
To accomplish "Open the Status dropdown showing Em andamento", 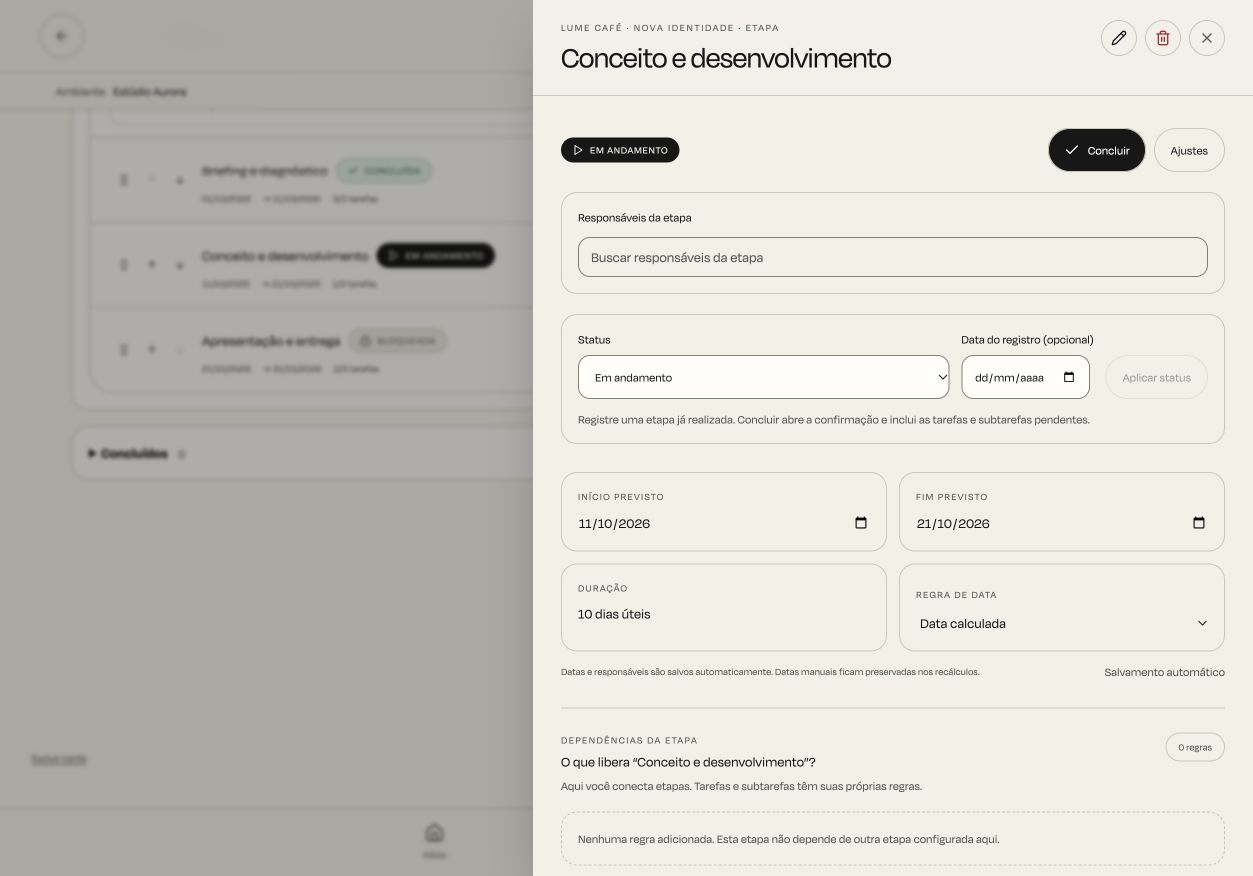I will point(763,377).
